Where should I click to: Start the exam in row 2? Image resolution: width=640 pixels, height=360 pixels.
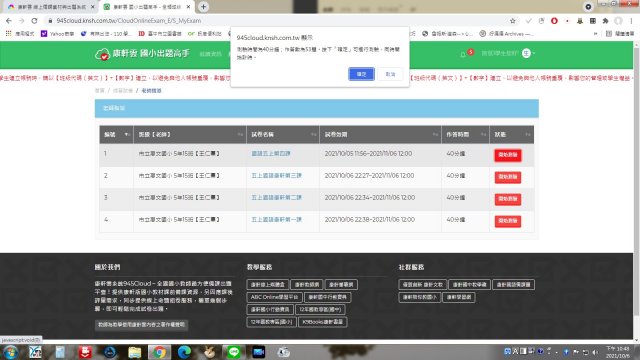coord(507,177)
